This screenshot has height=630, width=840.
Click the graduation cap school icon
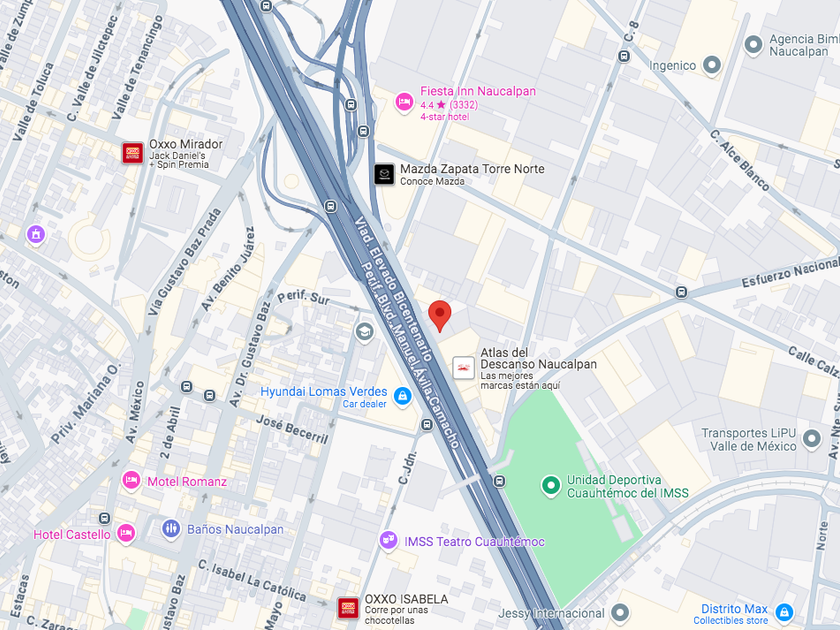(x=364, y=332)
